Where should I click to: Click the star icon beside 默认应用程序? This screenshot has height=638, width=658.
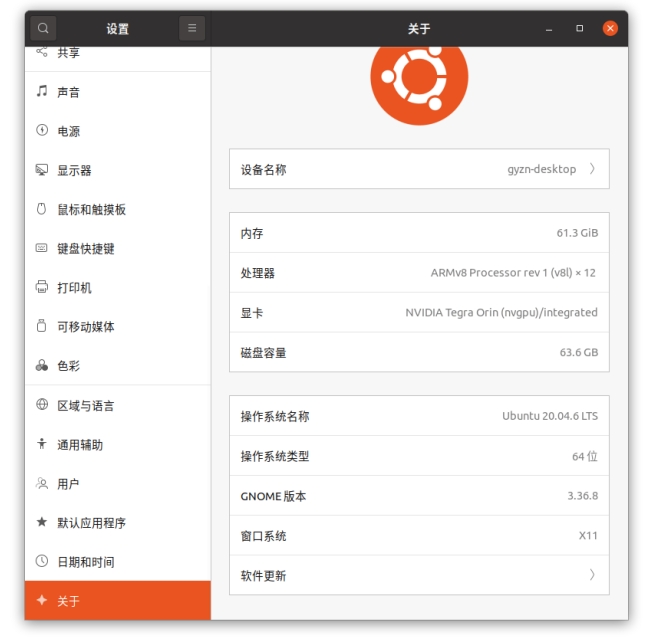[x=42, y=522]
